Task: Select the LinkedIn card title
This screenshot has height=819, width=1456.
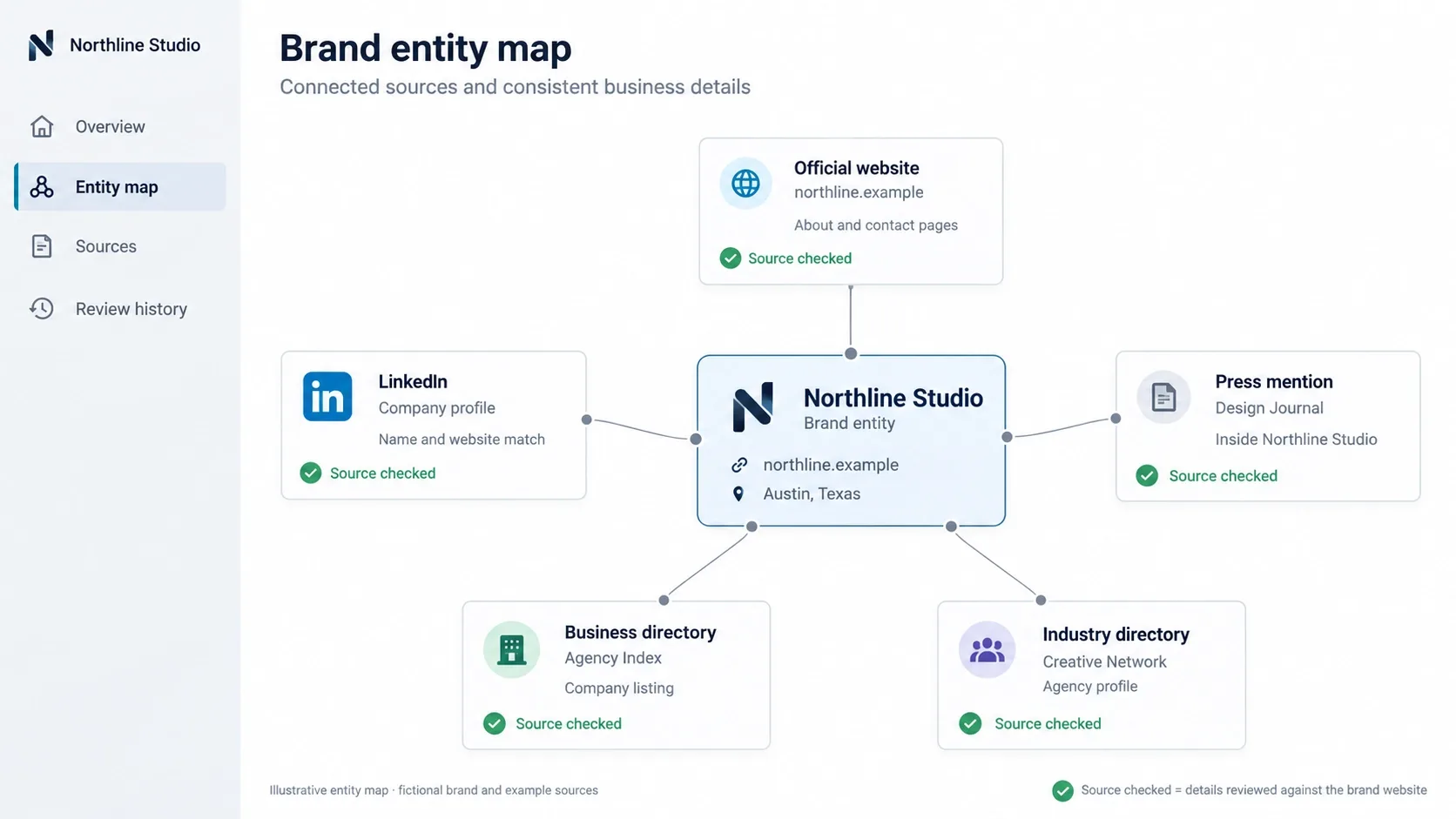Action: pos(413,381)
